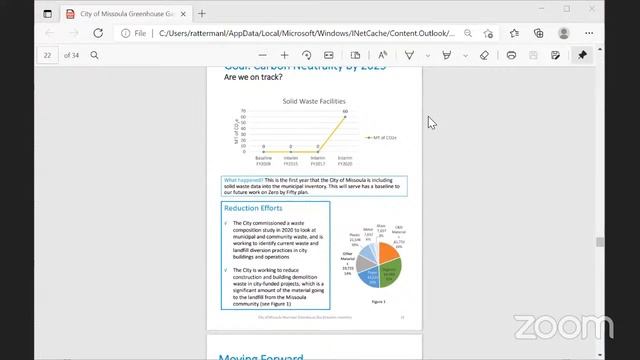Zoom out the PDF view
640x360 pixels.
[262, 55]
